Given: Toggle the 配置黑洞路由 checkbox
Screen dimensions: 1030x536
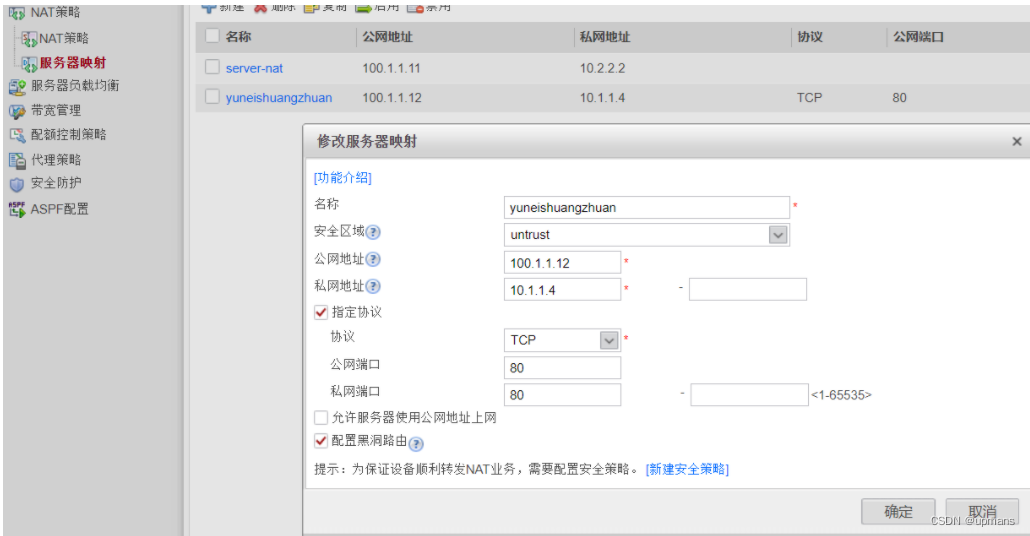Looking at the screenshot, I should pos(321,440).
